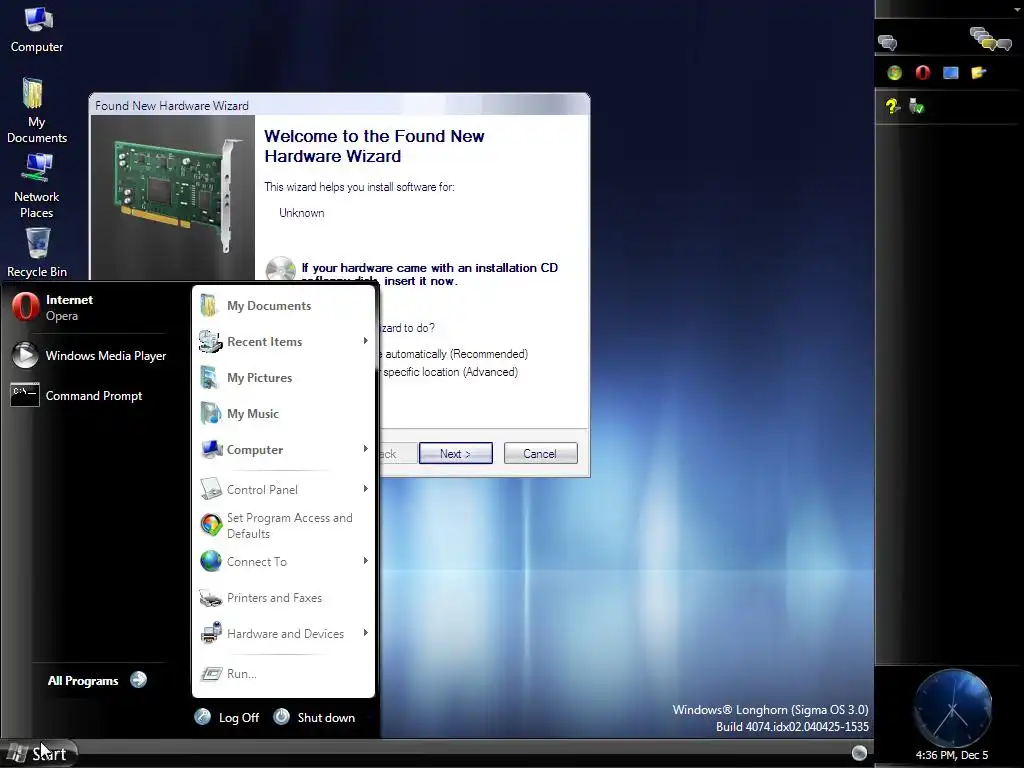Select the Recycle Bin desktop icon
The height and width of the screenshot is (768, 1024).
[x=37, y=252]
